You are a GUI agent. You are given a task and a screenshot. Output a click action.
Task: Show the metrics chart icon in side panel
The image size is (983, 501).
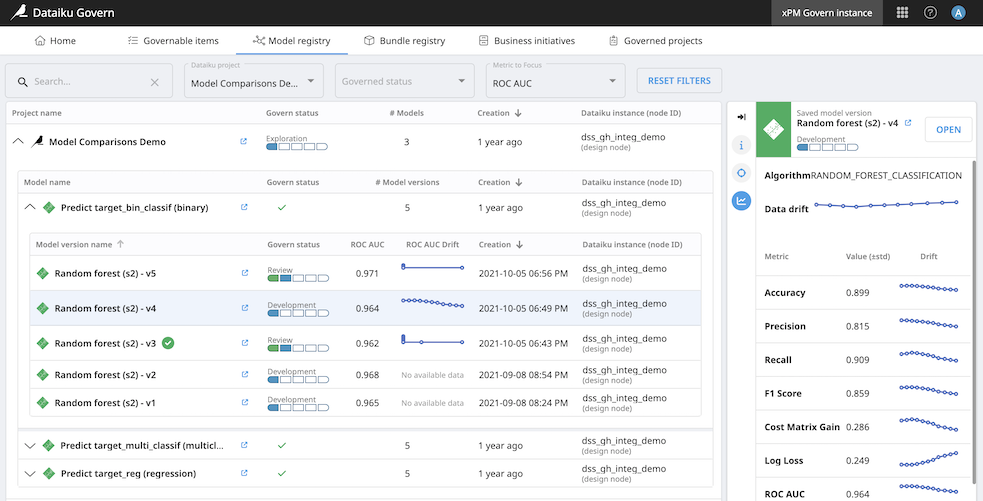click(x=742, y=201)
